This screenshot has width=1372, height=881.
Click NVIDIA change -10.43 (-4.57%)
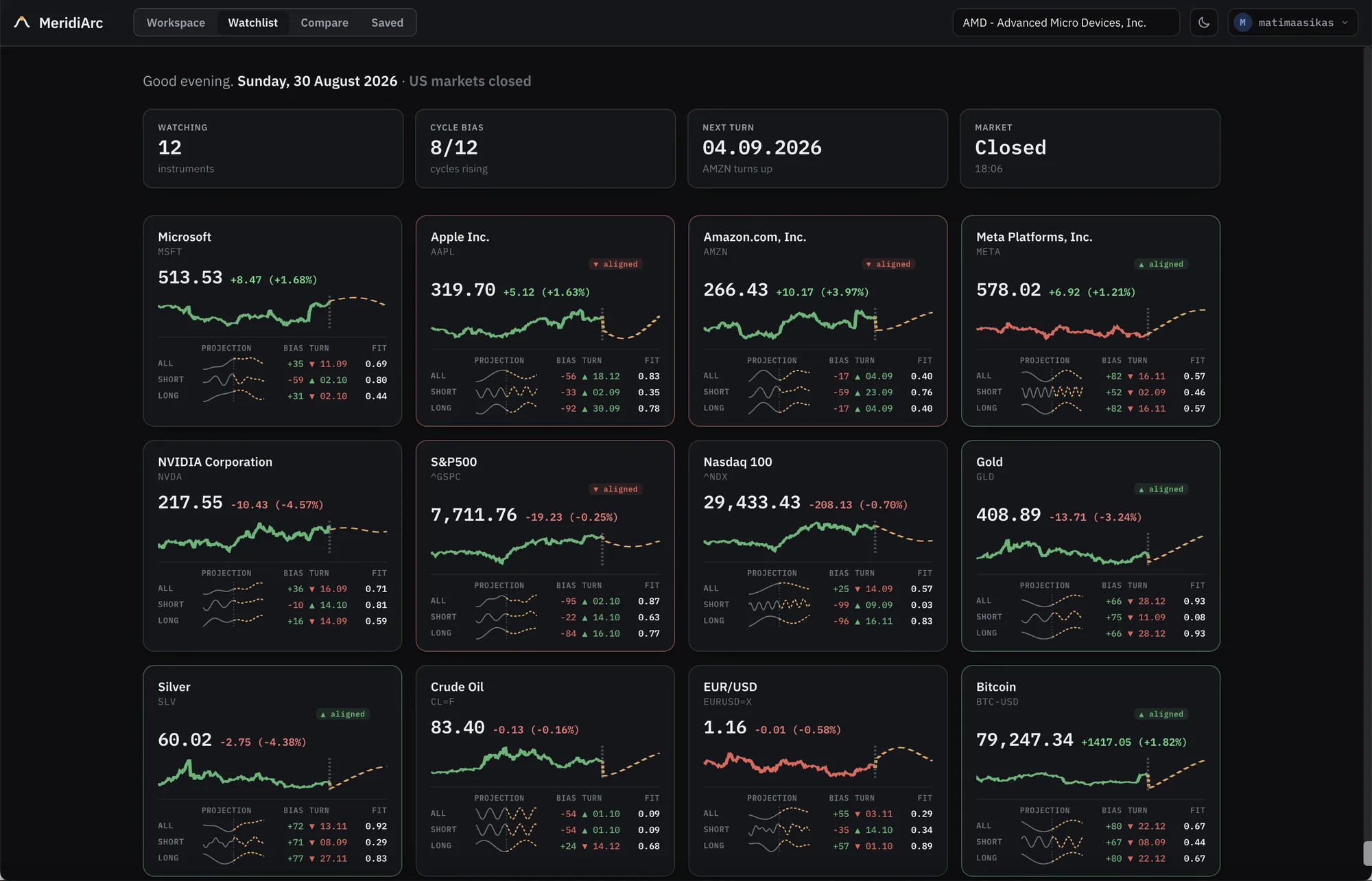pos(277,504)
